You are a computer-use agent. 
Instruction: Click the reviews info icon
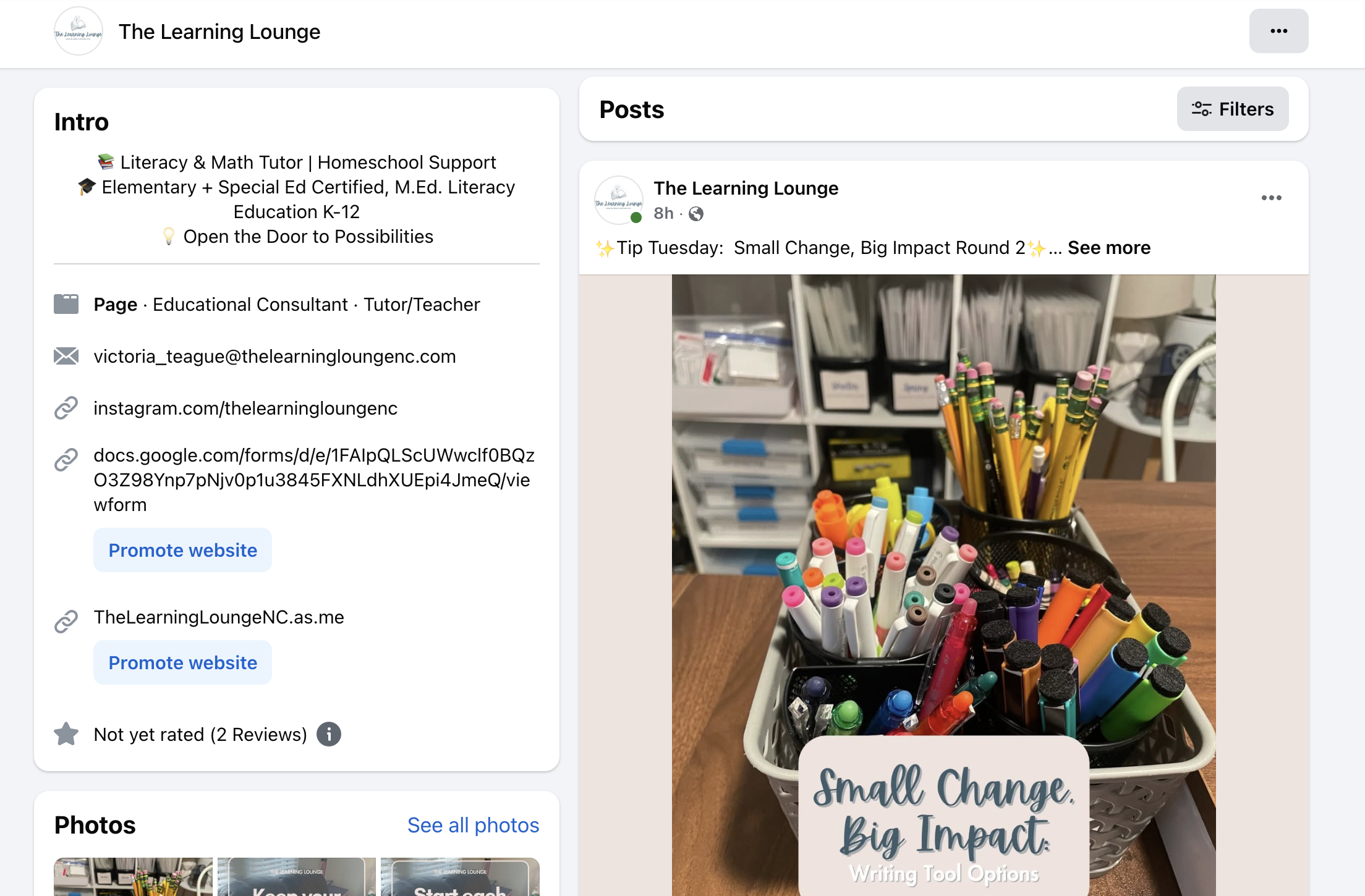click(329, 734)
